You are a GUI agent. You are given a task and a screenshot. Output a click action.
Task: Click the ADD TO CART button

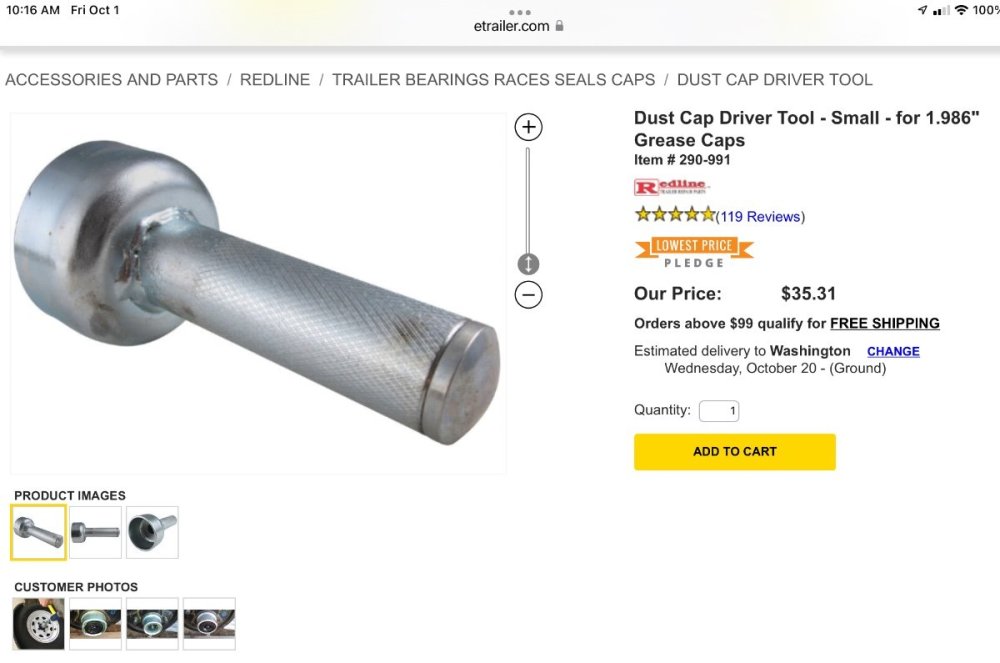[735, 452]
